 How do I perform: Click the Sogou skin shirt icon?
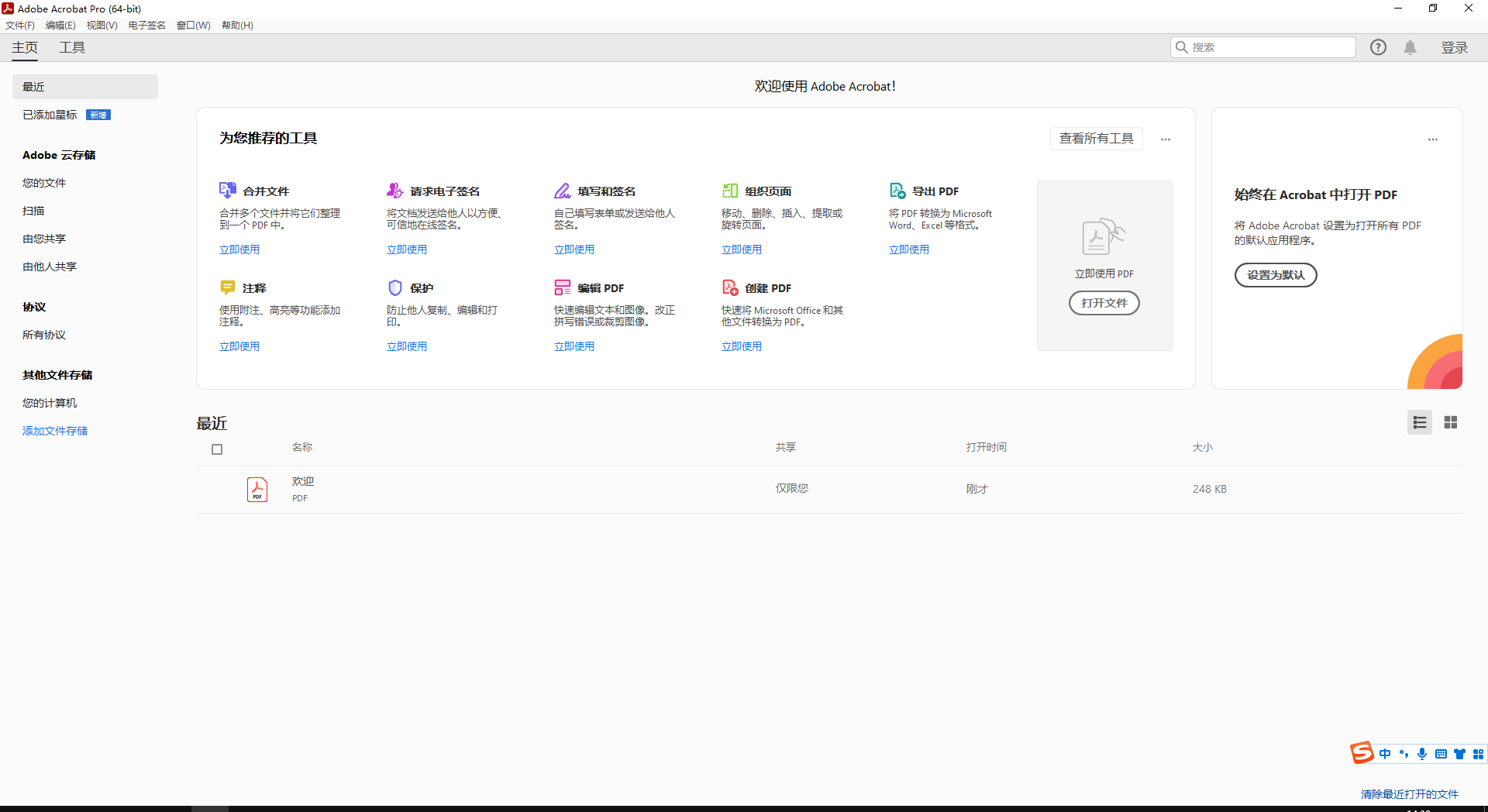click(1459, 754)
